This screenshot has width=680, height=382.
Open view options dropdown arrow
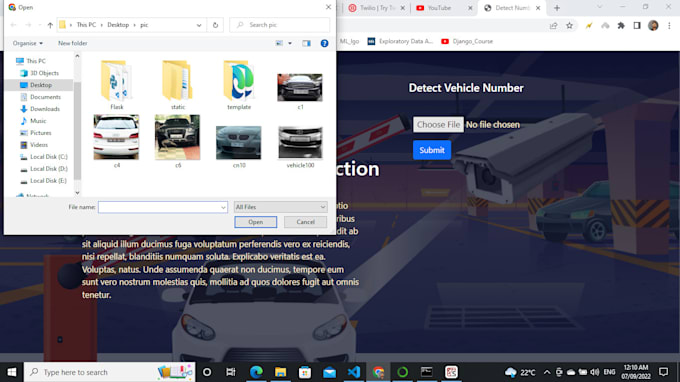click(x=290, y=43)
